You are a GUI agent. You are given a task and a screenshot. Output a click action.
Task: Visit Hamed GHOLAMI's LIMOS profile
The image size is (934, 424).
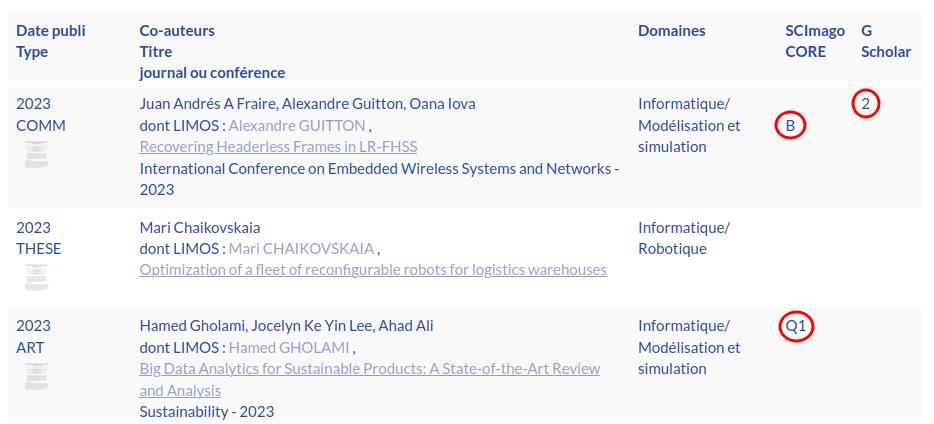click(289, 348)
